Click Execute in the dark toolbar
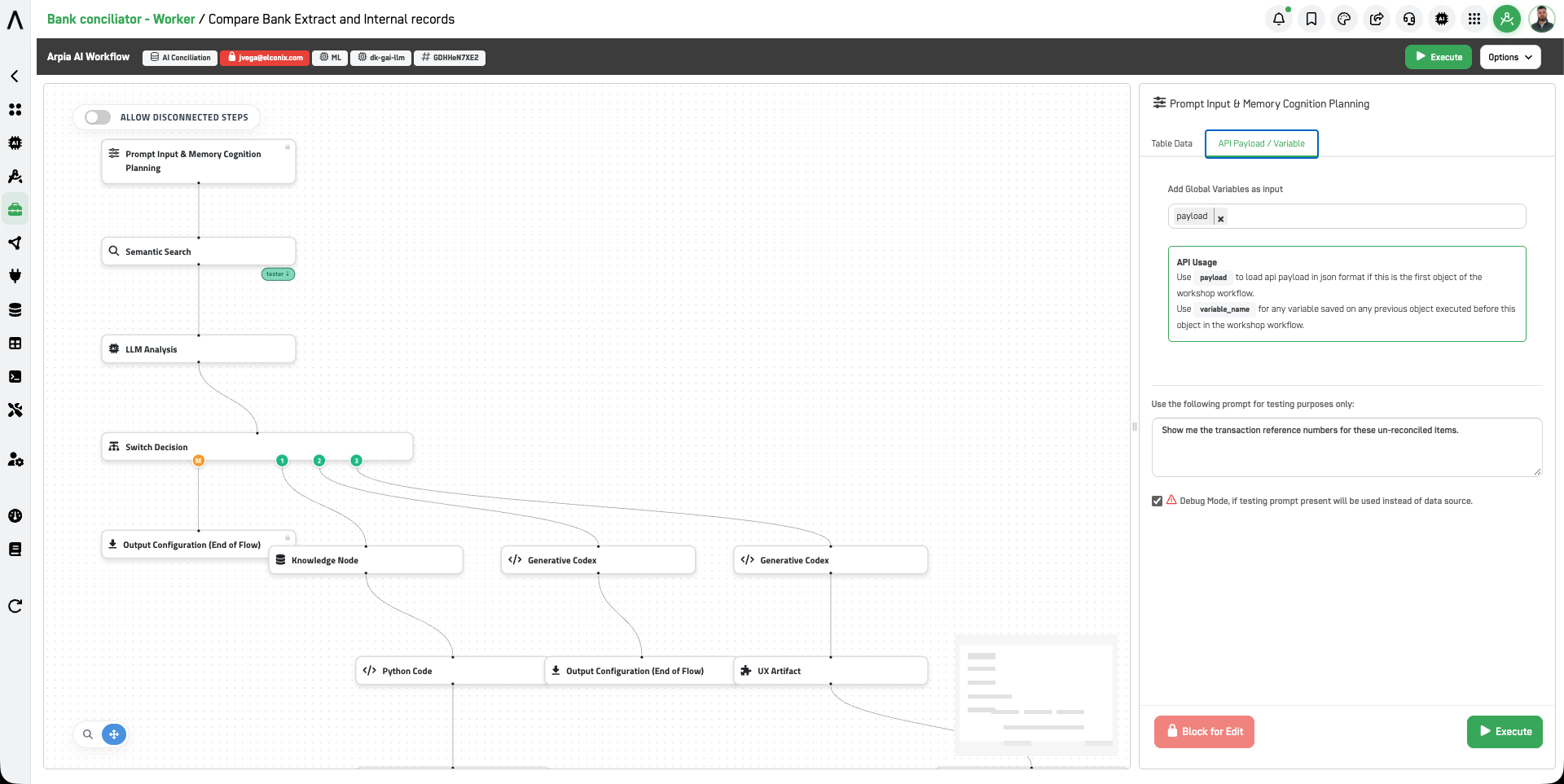The image size is (1564, 784). coord(1438,57)
